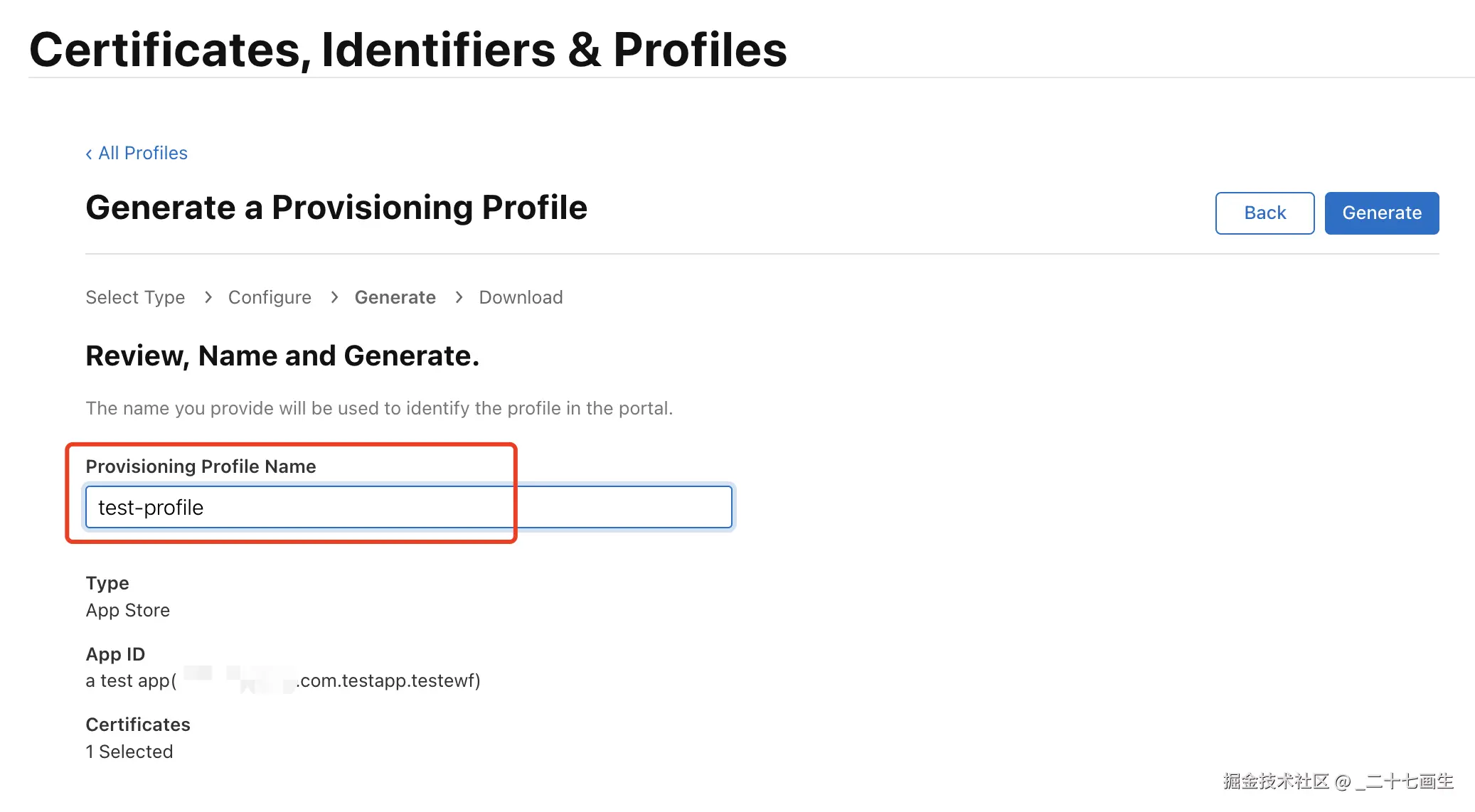The height and width of the screenshot is (812, 1475).
Task: Select the Download breadcrumb step
Action: point(521,297)
